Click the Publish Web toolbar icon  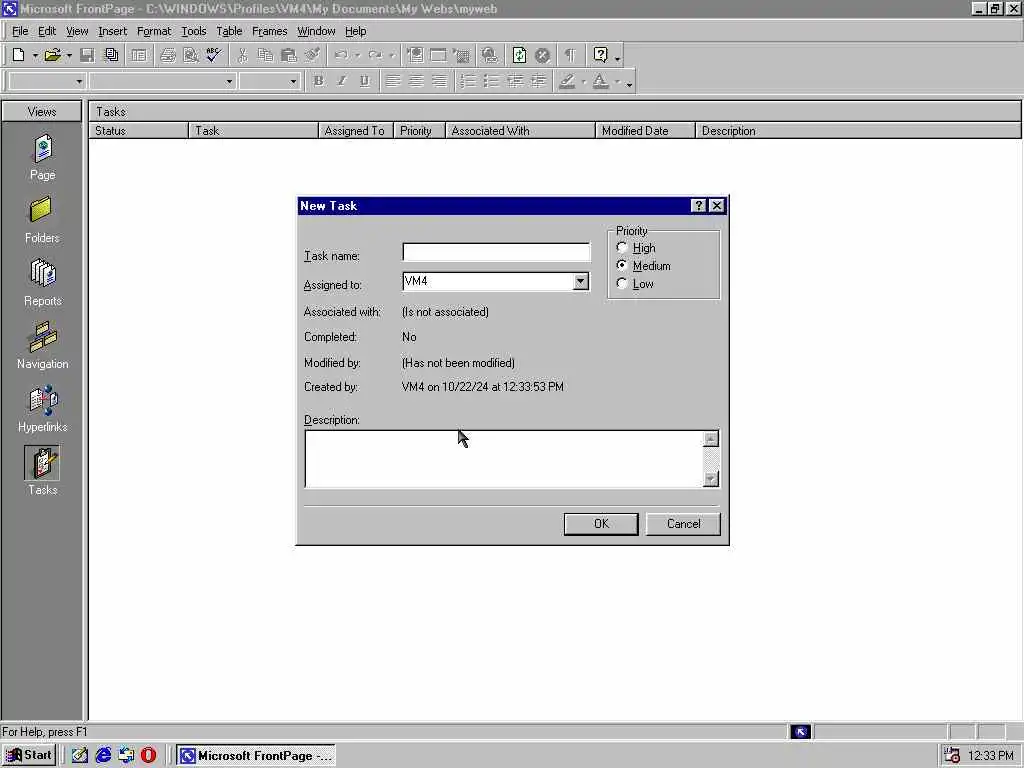pyautogui.click(x=112, y=56)
